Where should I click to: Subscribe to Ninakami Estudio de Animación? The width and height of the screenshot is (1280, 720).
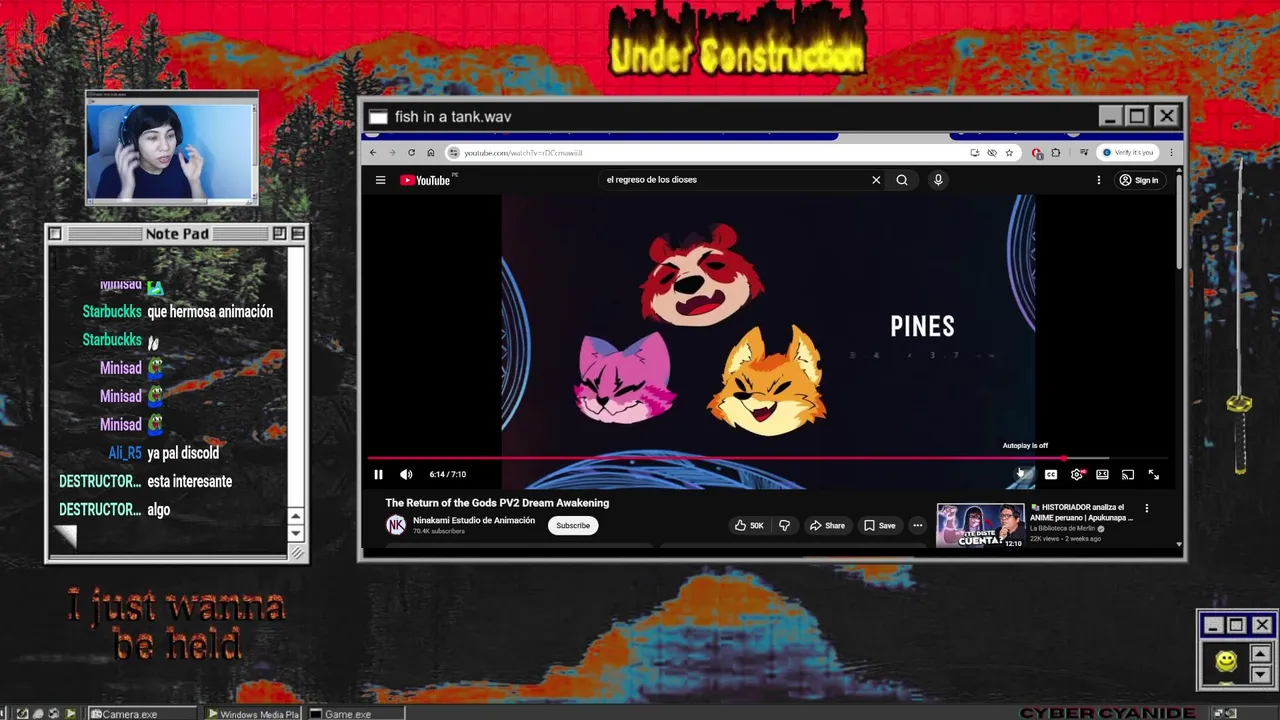tap(573, 525)
